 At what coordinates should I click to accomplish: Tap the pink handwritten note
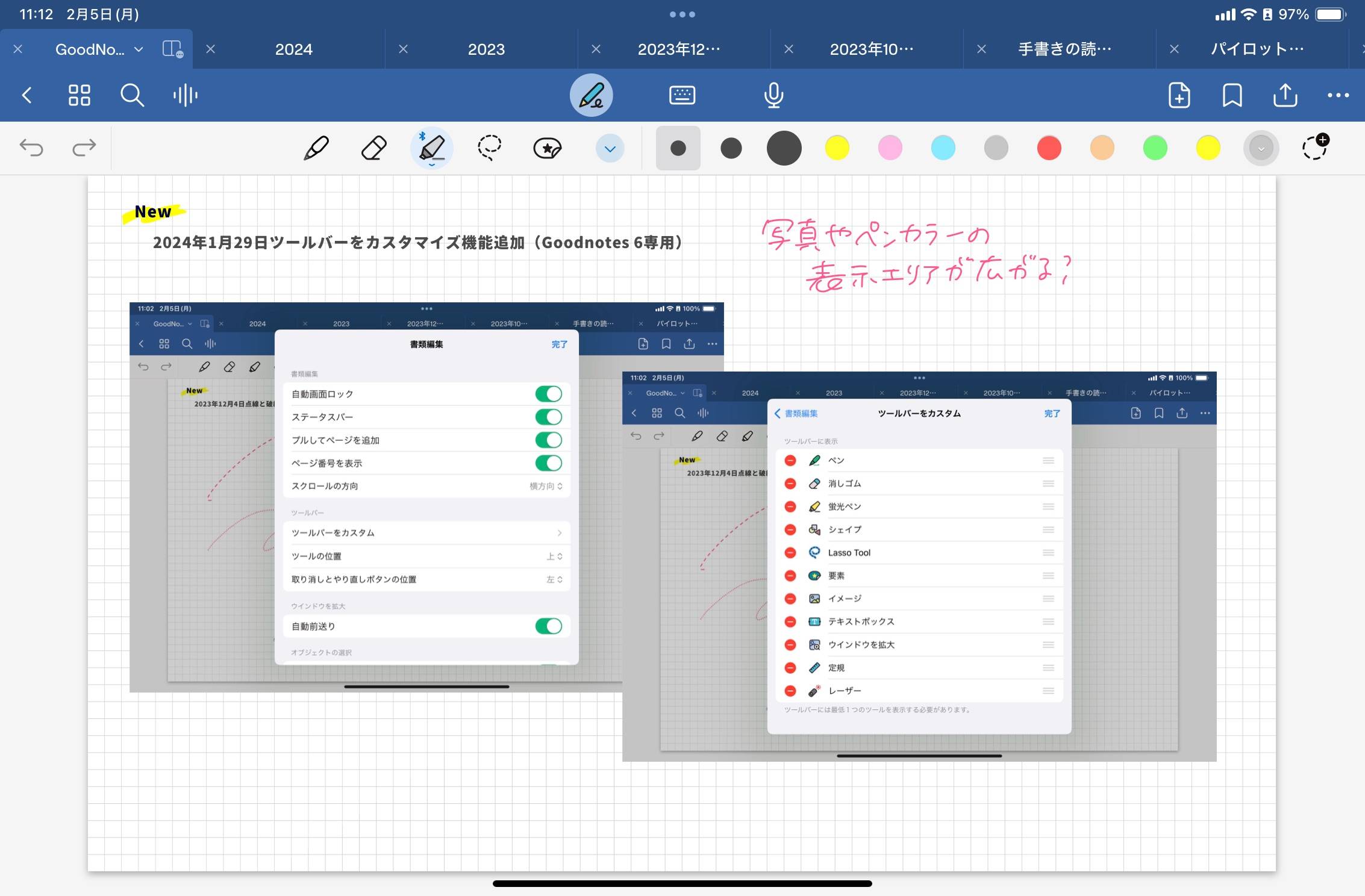pyautogui.click(x=917, y=255)
